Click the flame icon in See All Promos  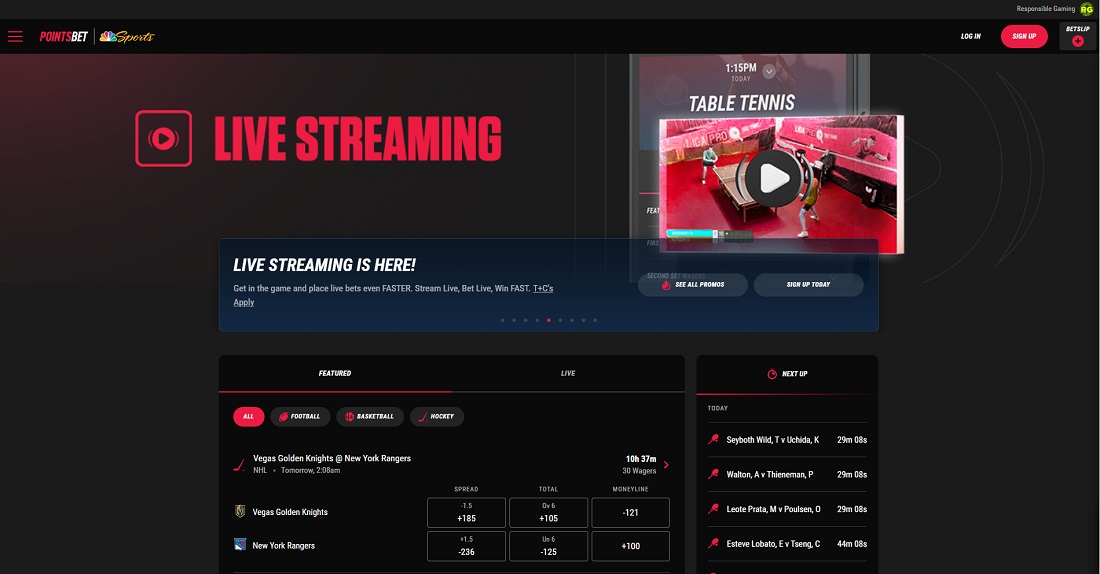coord(666,285)
